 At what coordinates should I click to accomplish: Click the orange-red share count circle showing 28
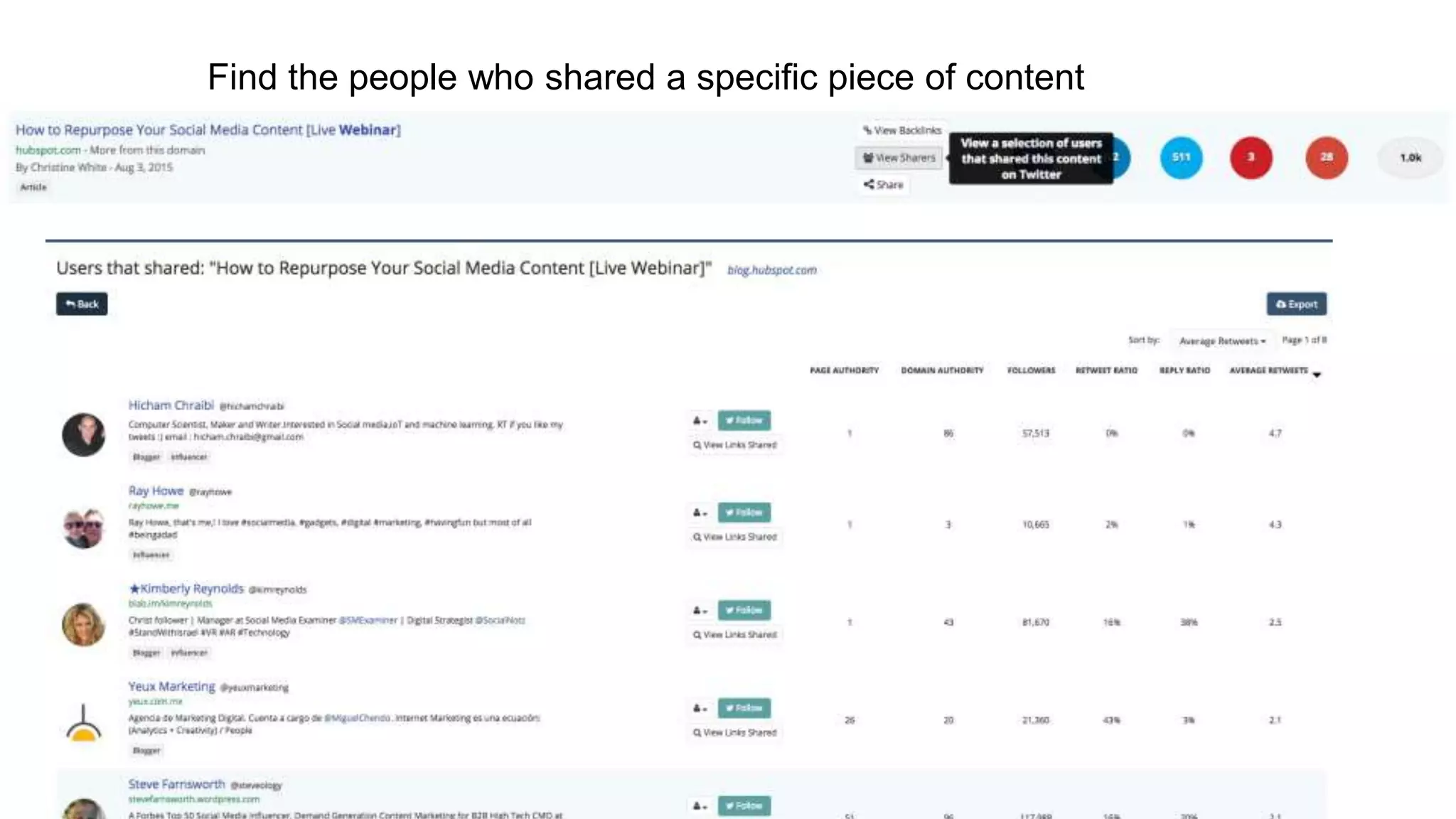click(x=1327, y=157)
